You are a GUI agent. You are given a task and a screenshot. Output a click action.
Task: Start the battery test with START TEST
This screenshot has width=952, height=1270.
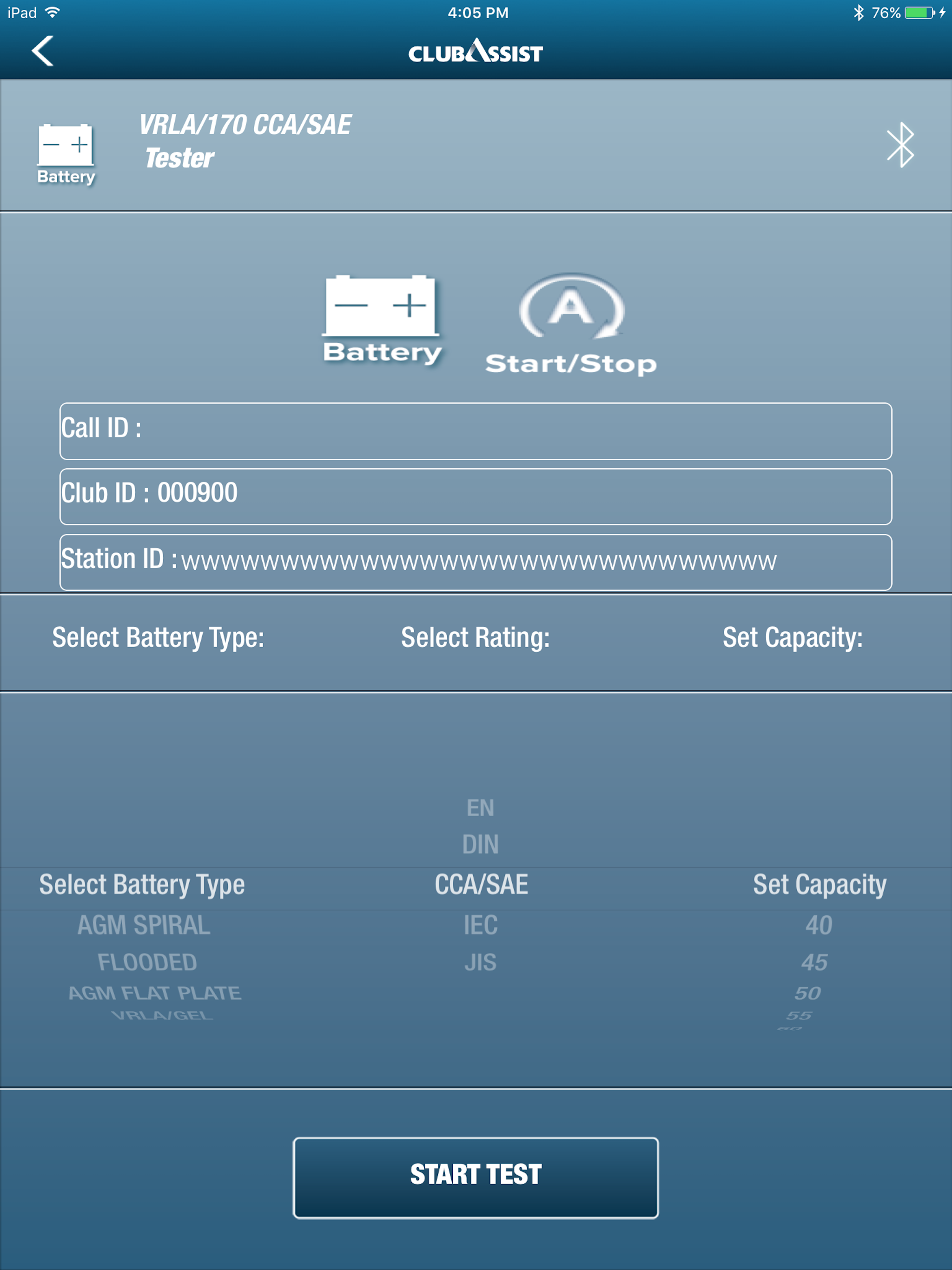pyautogui.click(x=476, y=1177)
